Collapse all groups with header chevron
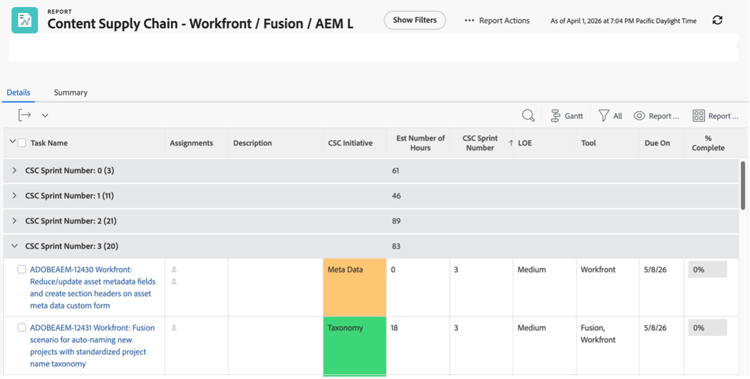 pyautogui.click(x=12, y=141)
